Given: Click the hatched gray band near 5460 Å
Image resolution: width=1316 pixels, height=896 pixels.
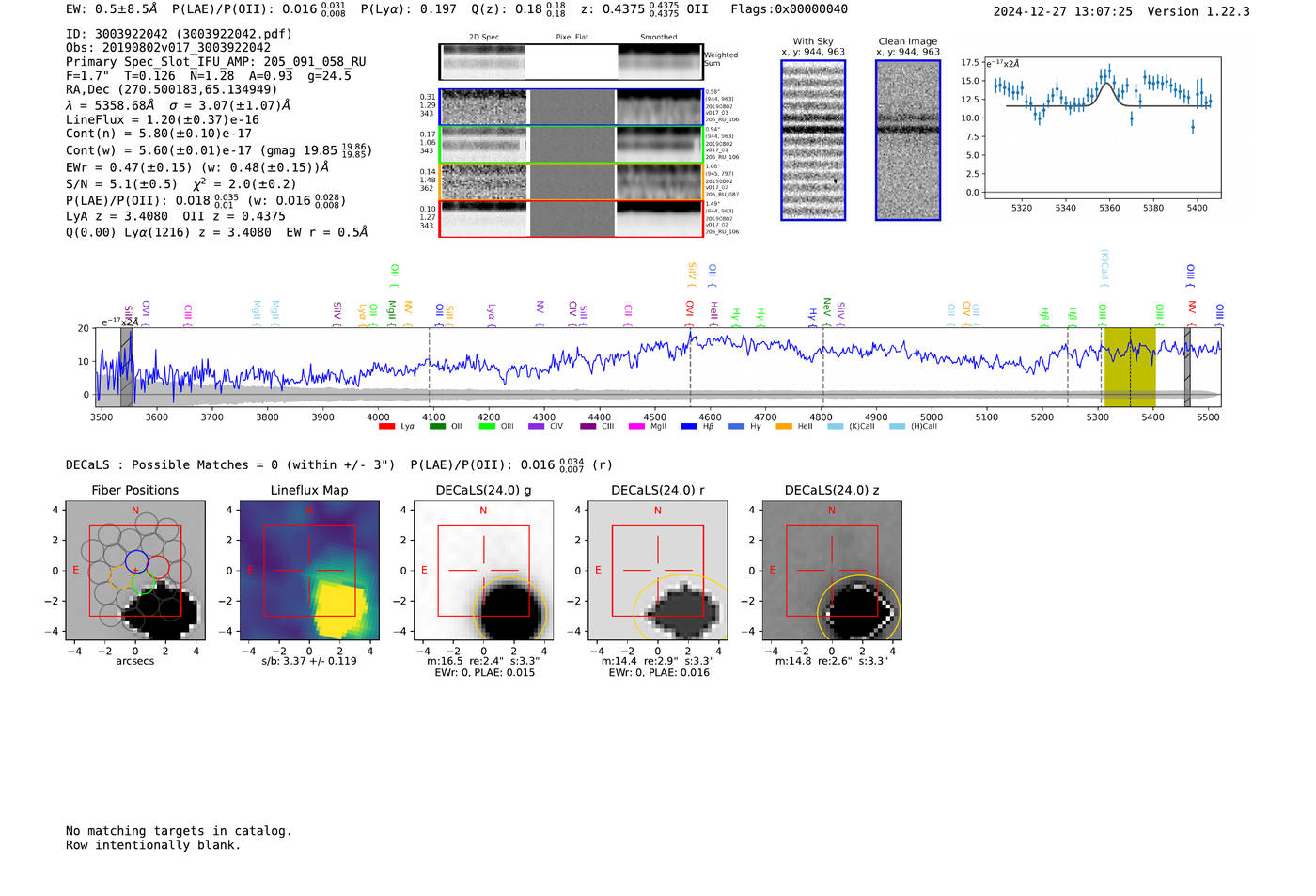Looking at the screenshot, I should (x=1187, y=368).
